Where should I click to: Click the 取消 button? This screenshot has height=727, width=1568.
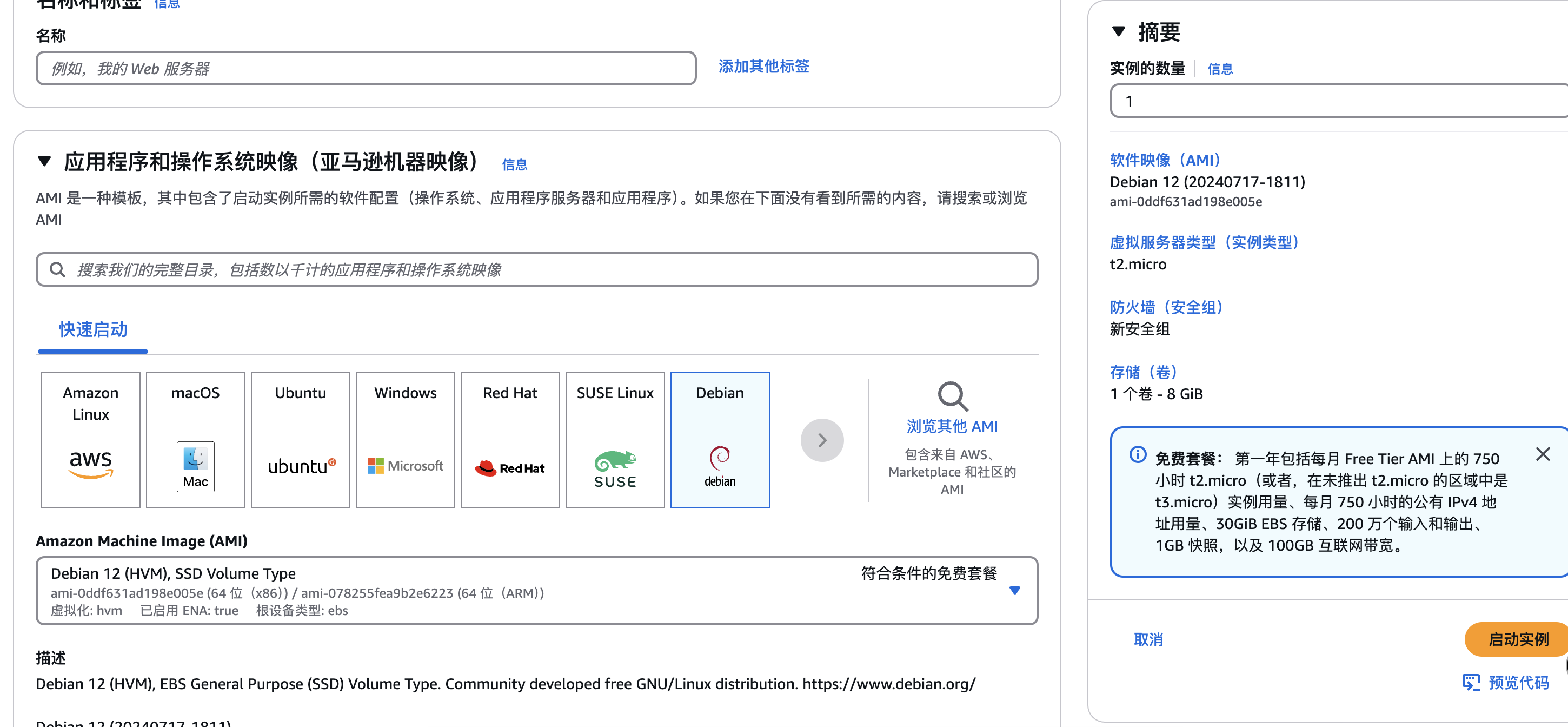tap(1148, 639)
